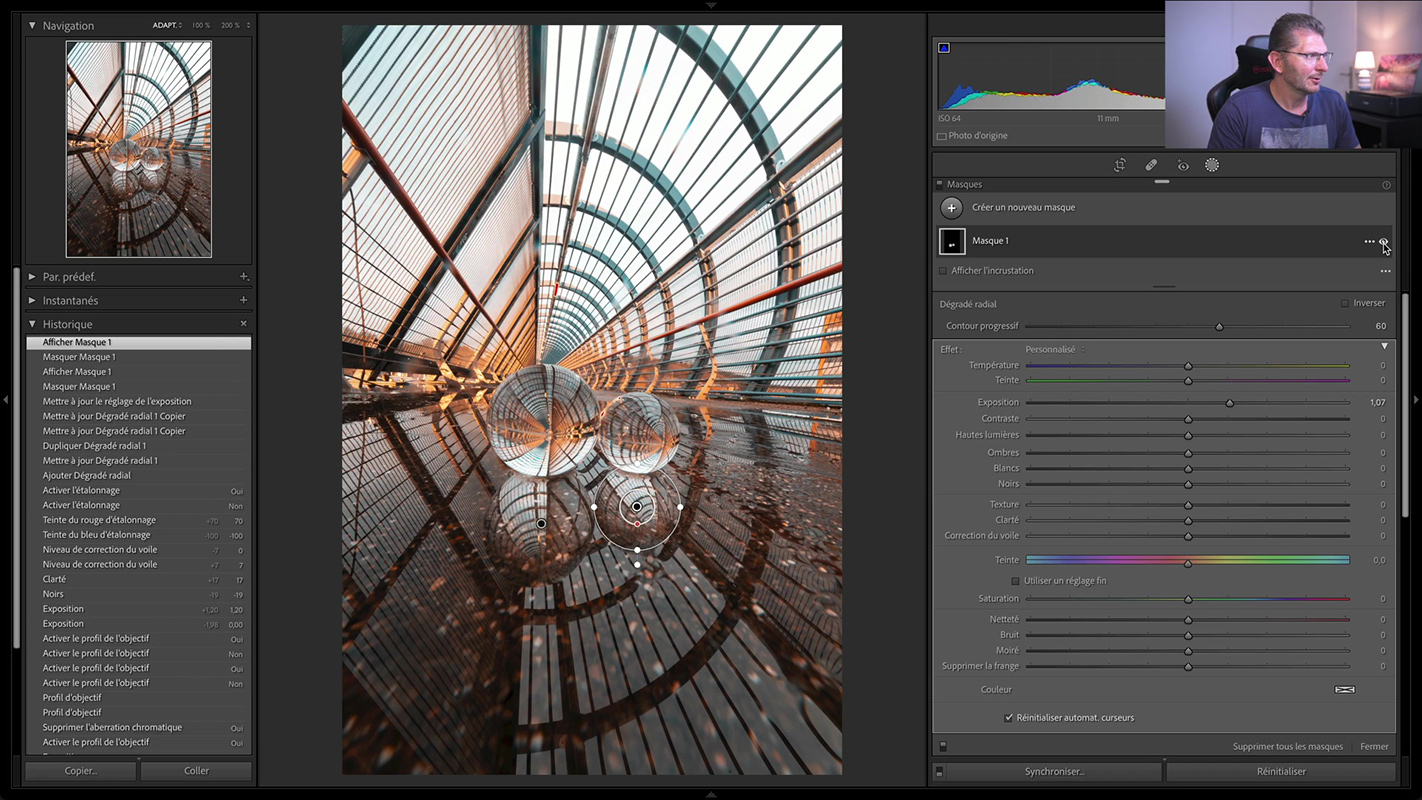Collapse the Navigation panel
Screen dimensions: 1422x800
(32, 25)
